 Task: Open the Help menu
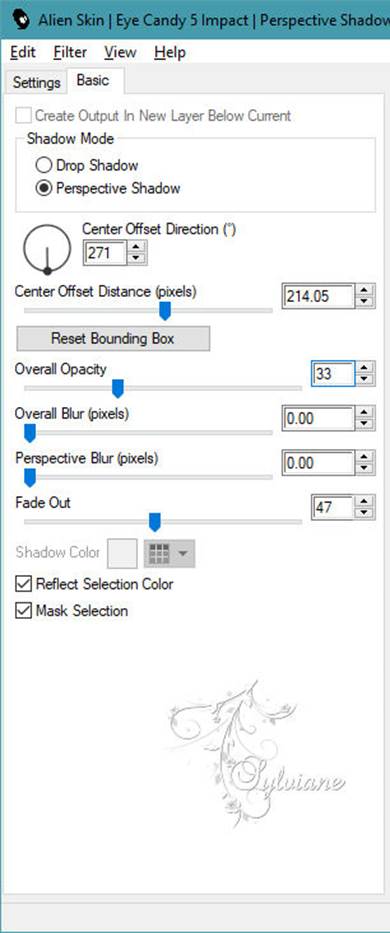[170, 52]
